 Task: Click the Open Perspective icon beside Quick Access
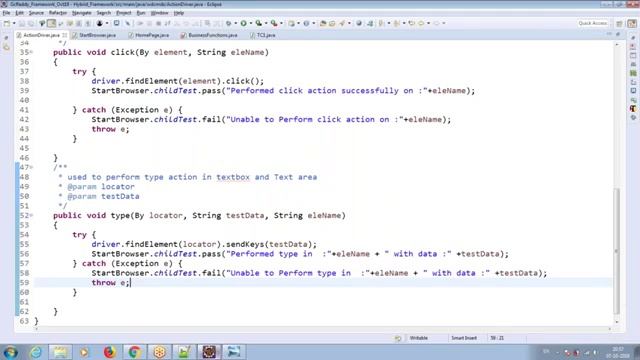pos(619,23)
